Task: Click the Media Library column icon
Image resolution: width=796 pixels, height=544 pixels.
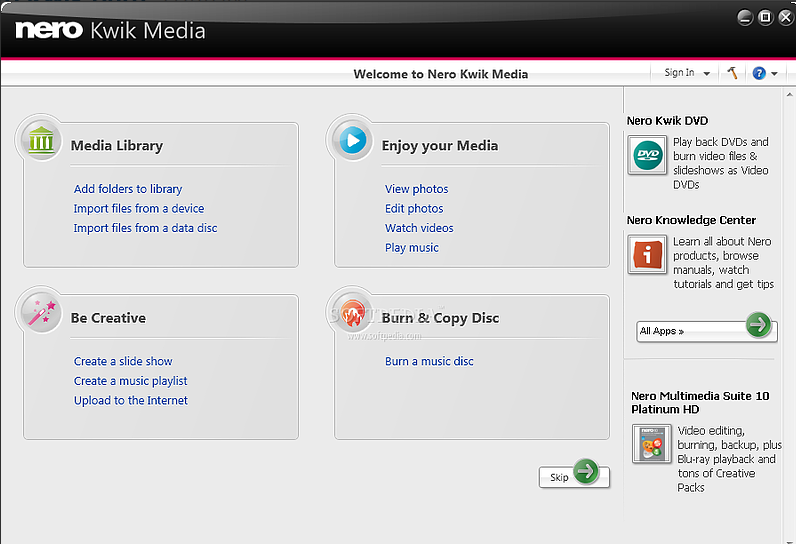Action: pyautogui.click(x=41, y=139)
